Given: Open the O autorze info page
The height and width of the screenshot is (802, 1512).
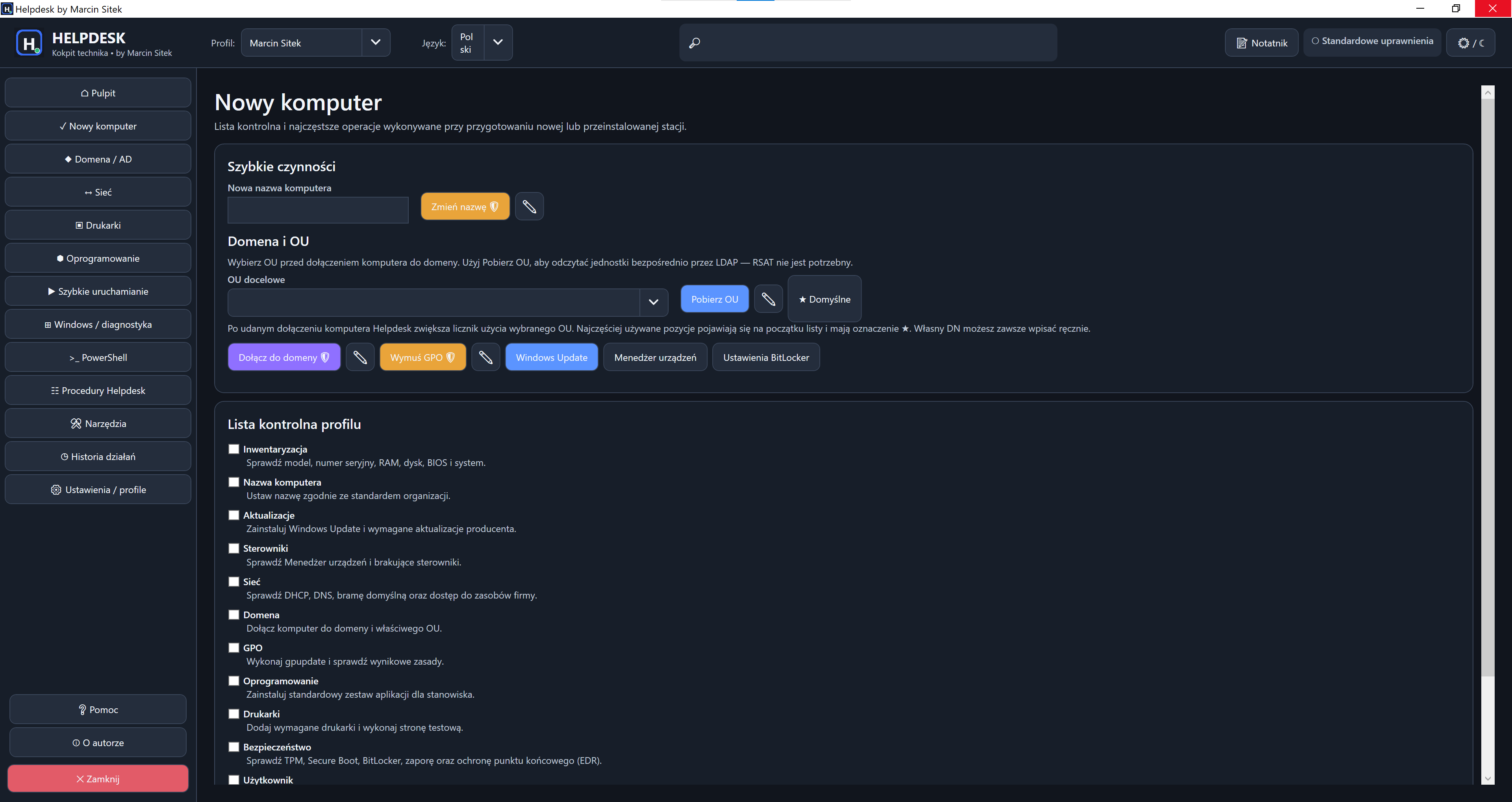Looking at the screenshot, I should tap(98, 742).
